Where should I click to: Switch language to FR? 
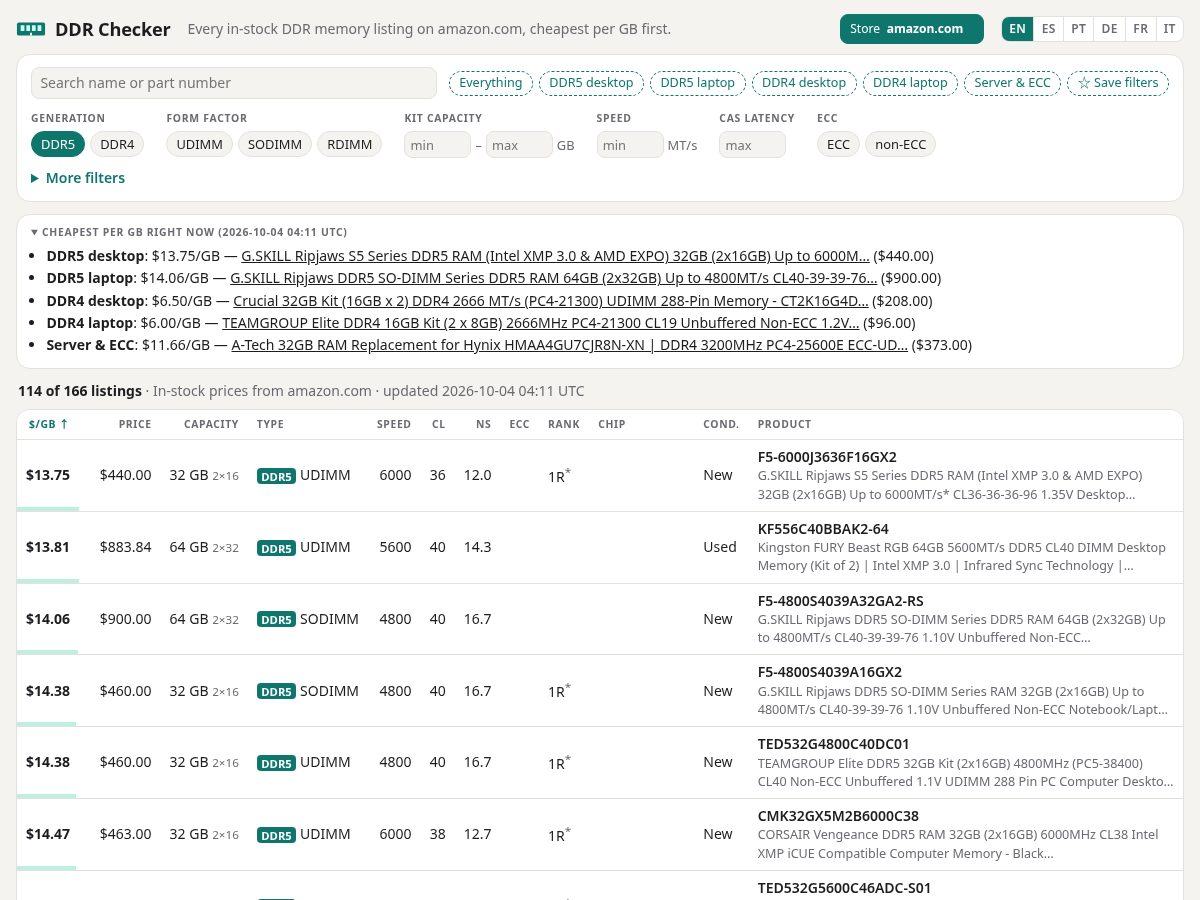1140,29
